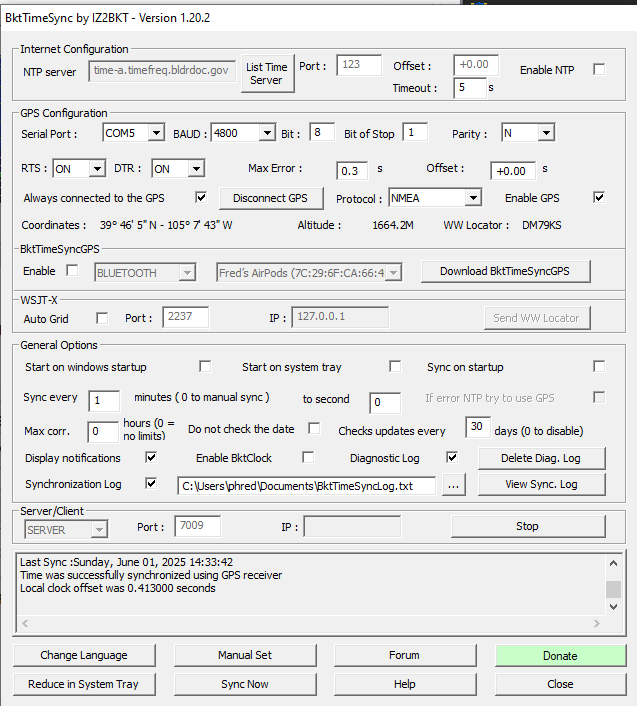Click the log scroll right arrow
Screen dimensions: 637x706
pos(597,623)
